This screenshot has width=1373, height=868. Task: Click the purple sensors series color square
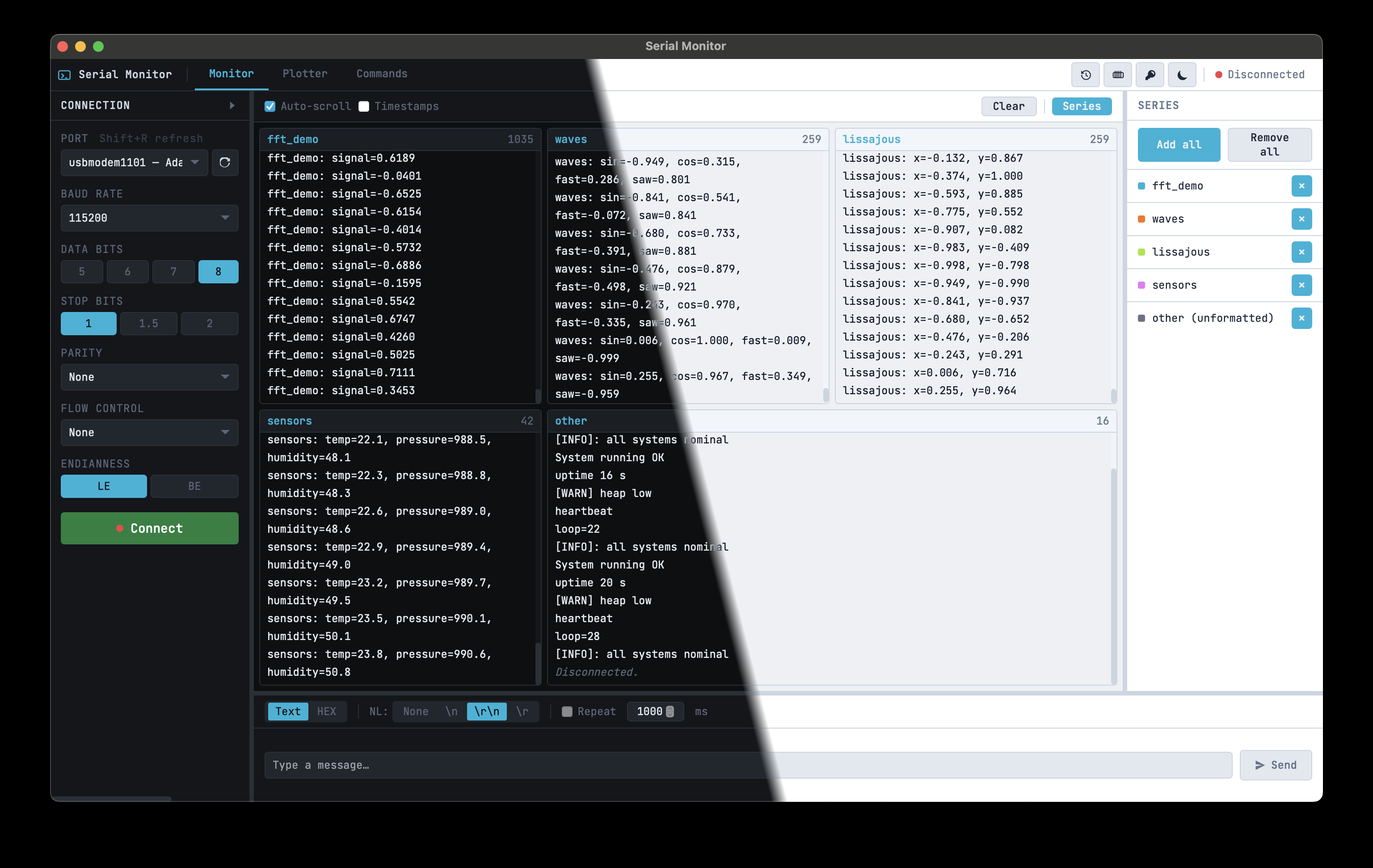[1141, 285]
